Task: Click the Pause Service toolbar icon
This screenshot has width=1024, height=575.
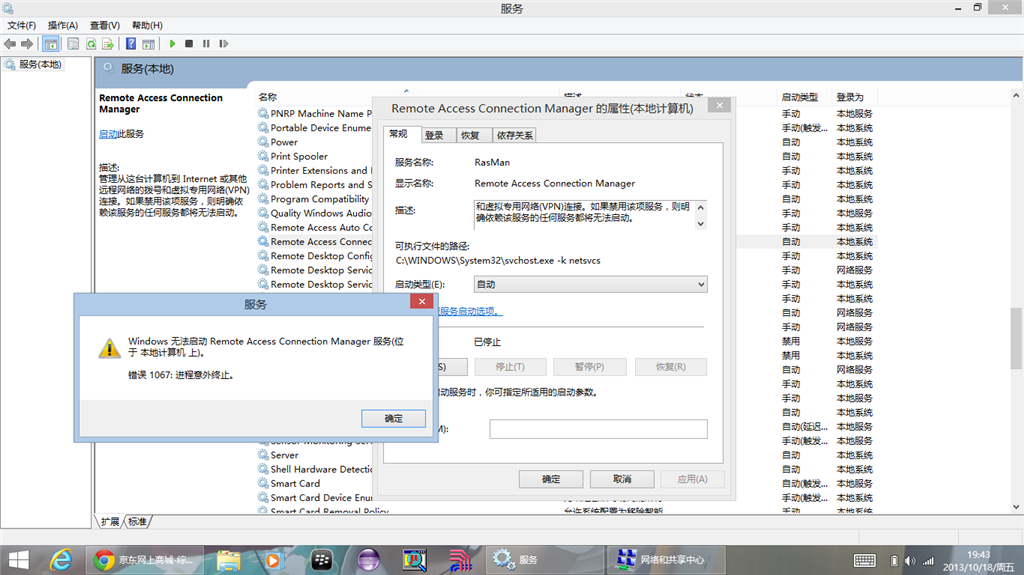Action: 206,44
